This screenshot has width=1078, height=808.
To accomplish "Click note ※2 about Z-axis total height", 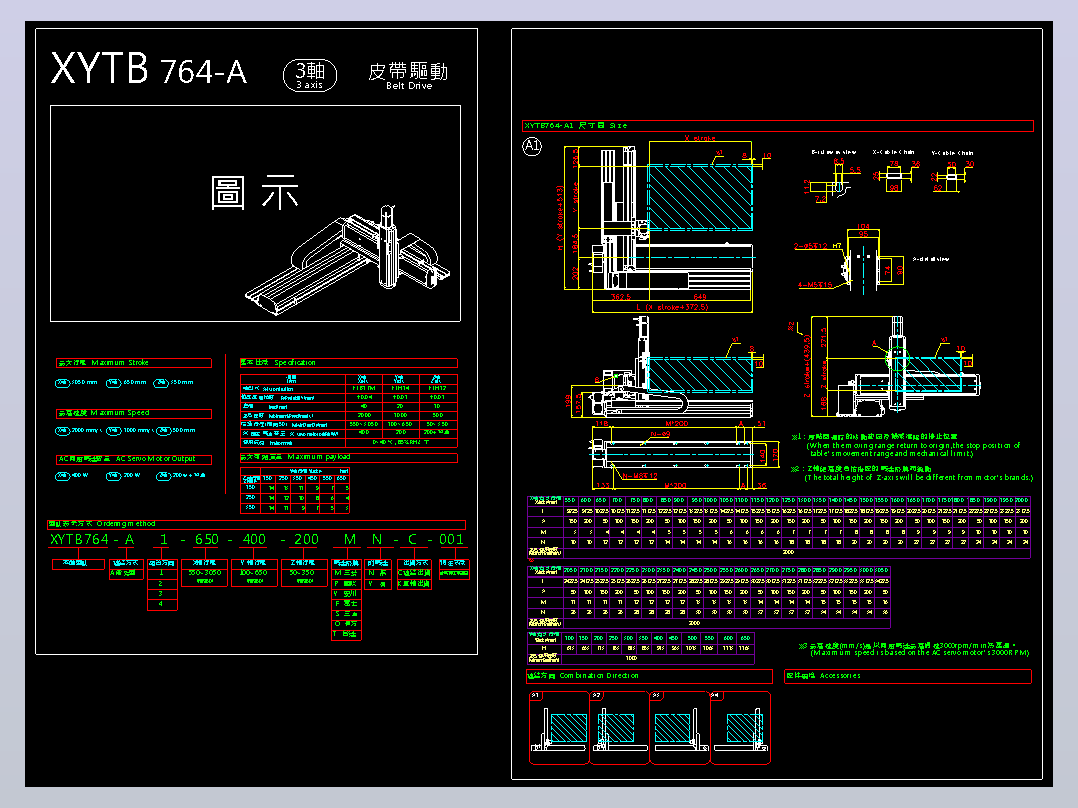I will [912, 473].
